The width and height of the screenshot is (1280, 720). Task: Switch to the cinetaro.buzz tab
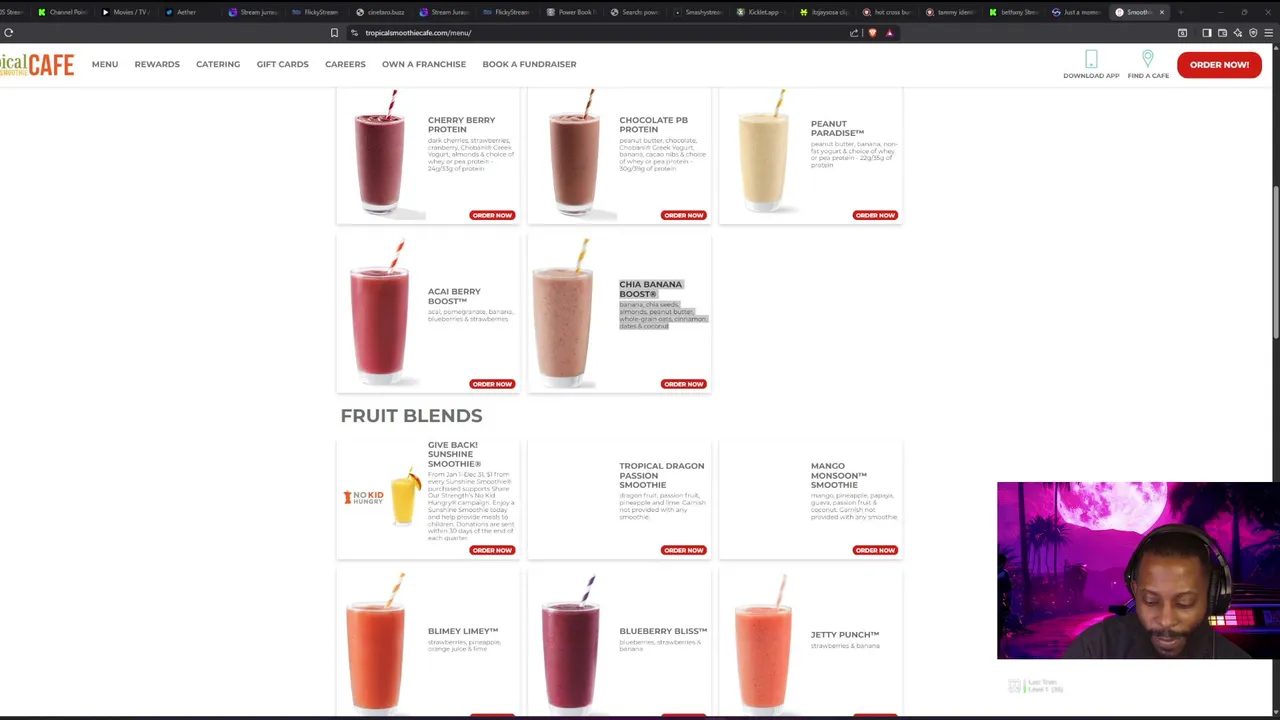coord(380,12)
